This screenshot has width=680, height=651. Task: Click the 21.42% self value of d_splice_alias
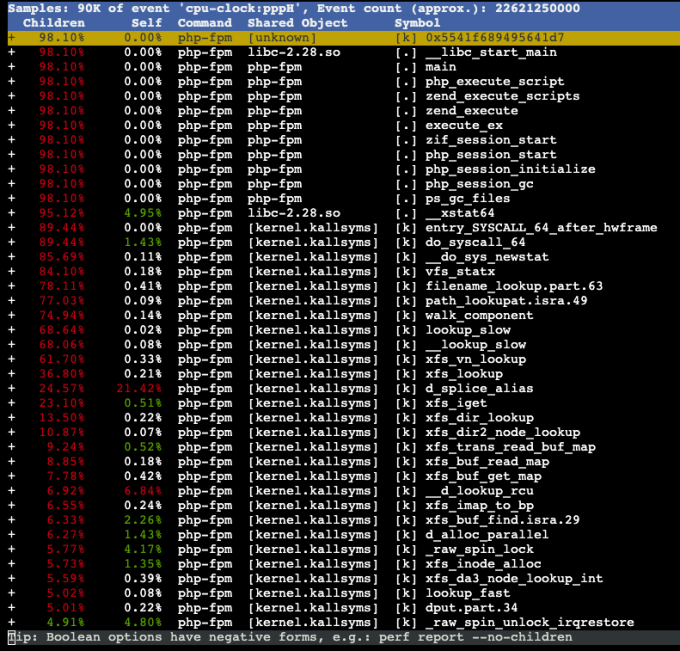click(139, 389)
